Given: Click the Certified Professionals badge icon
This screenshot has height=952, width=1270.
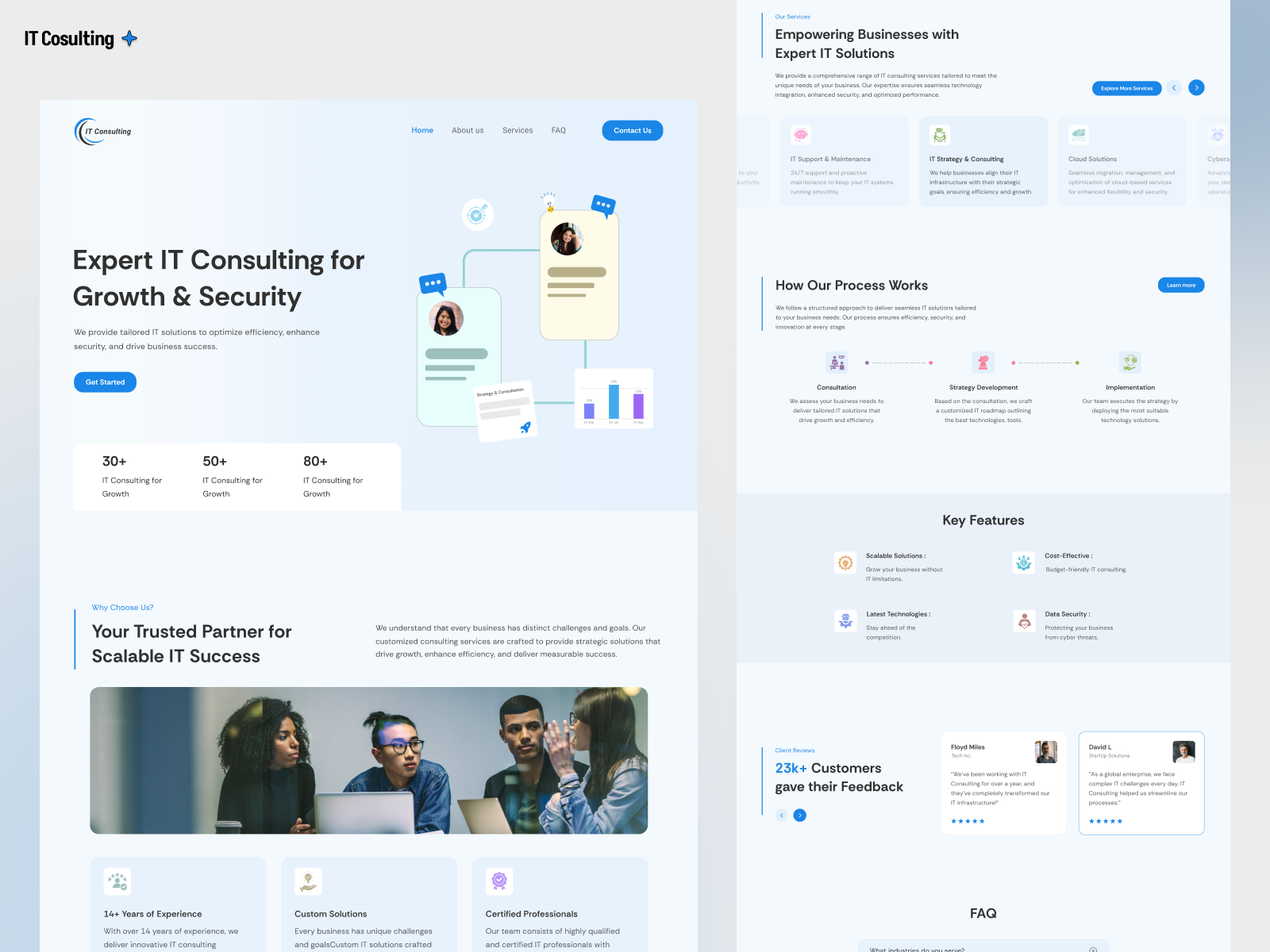Looking at the screenshot, I should pyautogui.click(x=499, y=881).
